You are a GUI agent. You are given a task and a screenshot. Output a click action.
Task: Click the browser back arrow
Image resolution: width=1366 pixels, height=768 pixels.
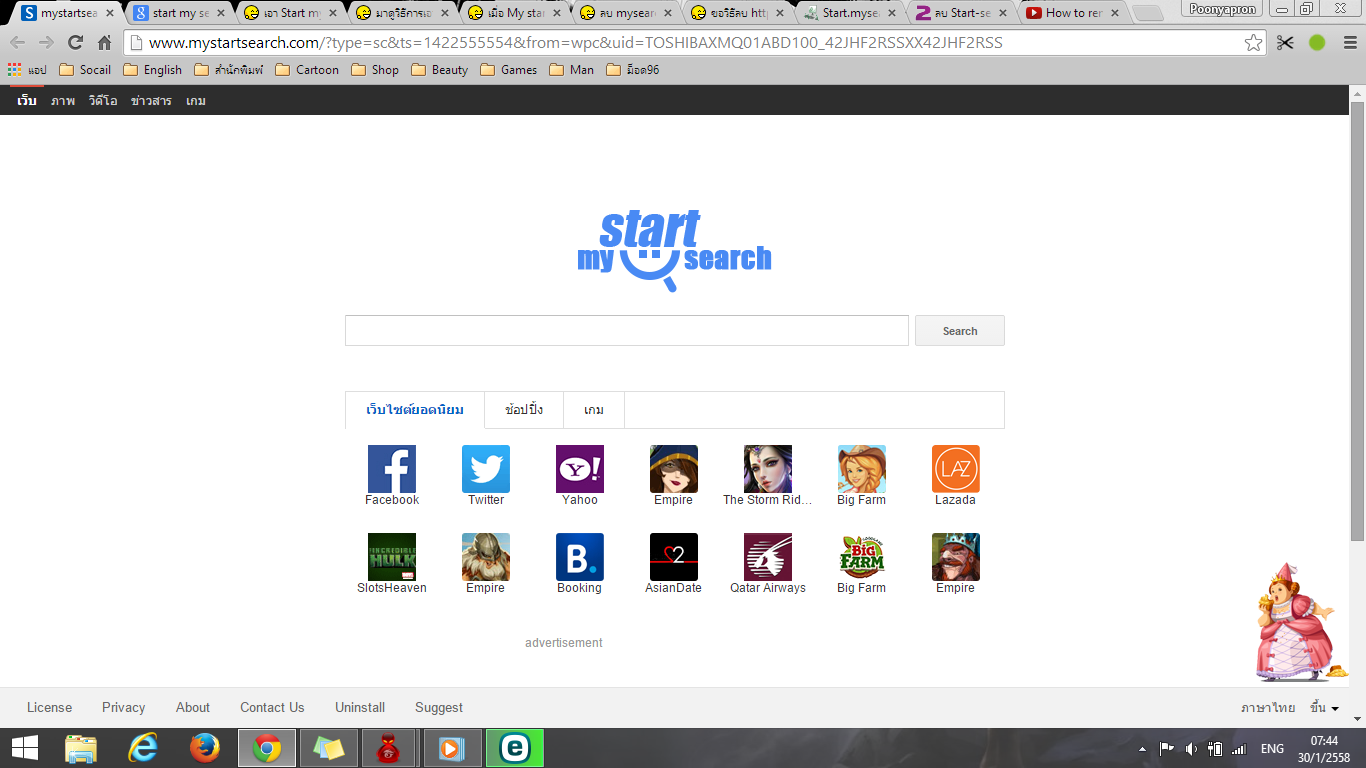[18, 43]
